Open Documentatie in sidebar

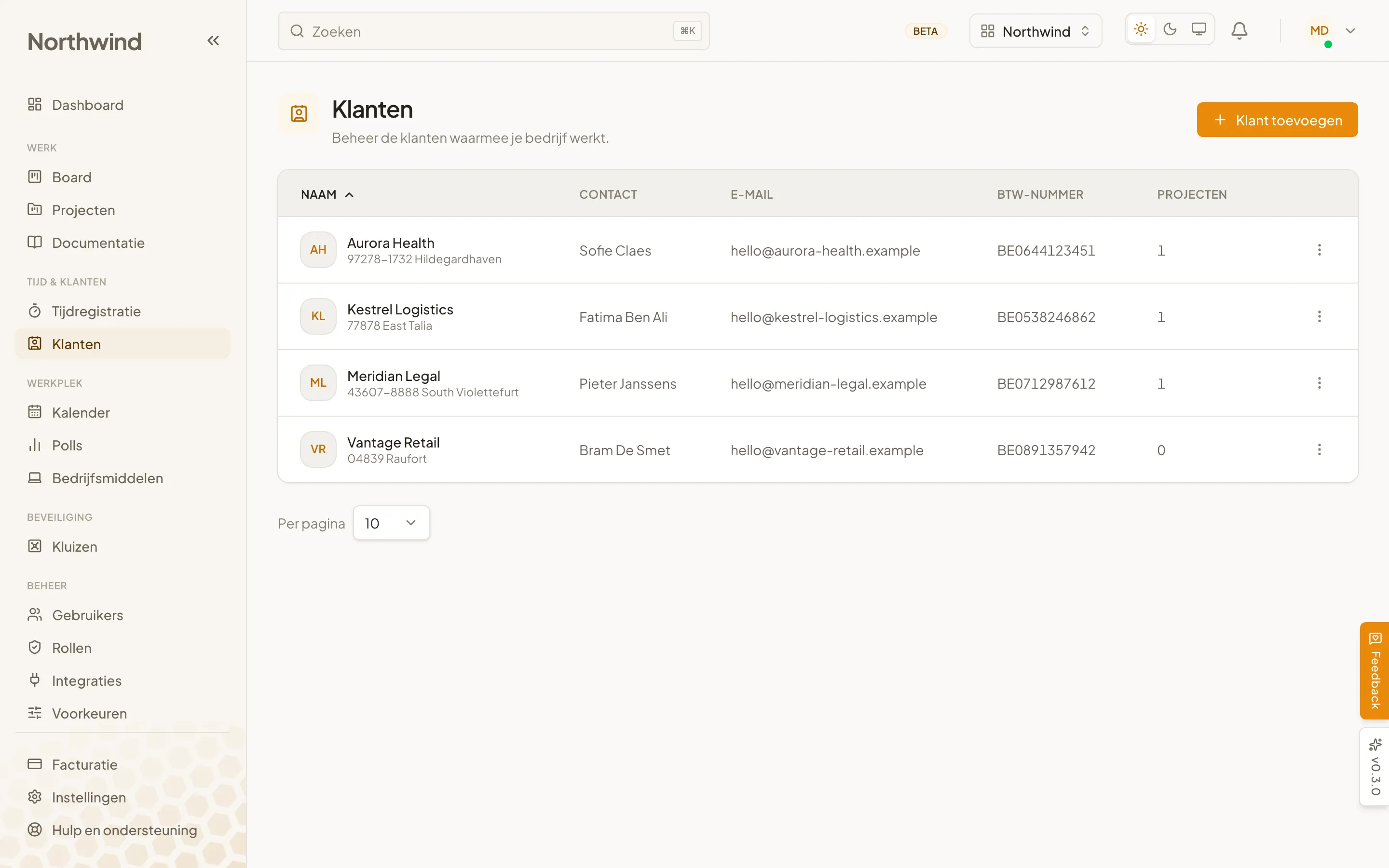coord(123,243)
